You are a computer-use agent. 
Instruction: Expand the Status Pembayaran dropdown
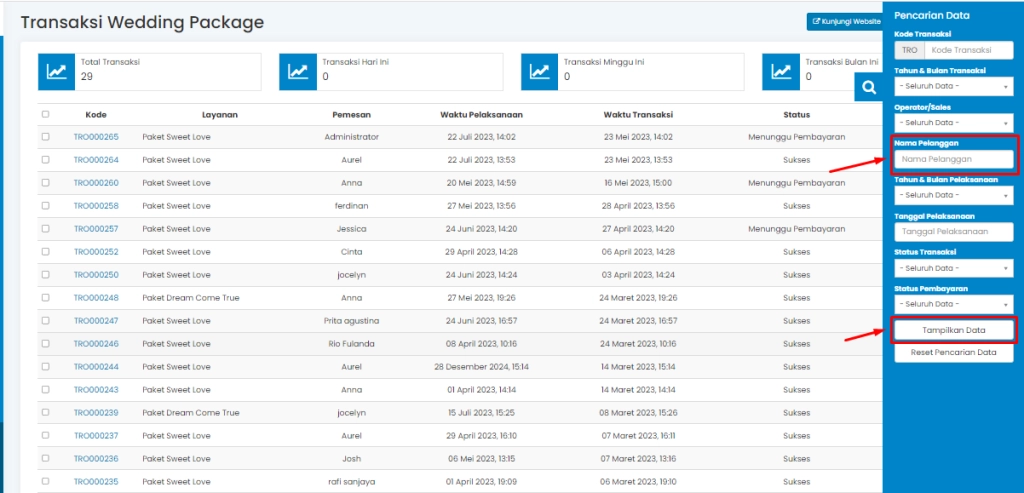coord(953,303)
